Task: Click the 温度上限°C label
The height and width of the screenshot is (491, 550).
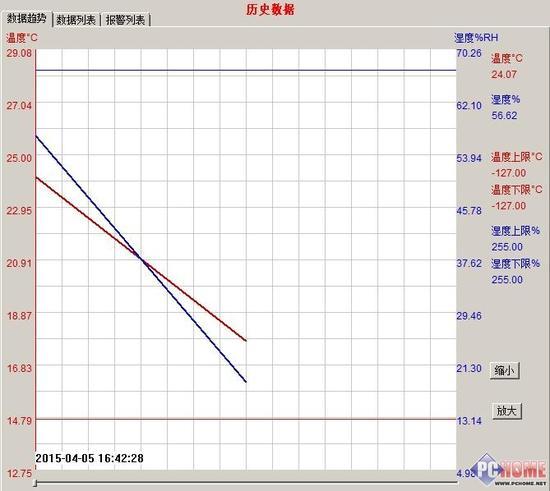Action: click(x=516, y=157)
